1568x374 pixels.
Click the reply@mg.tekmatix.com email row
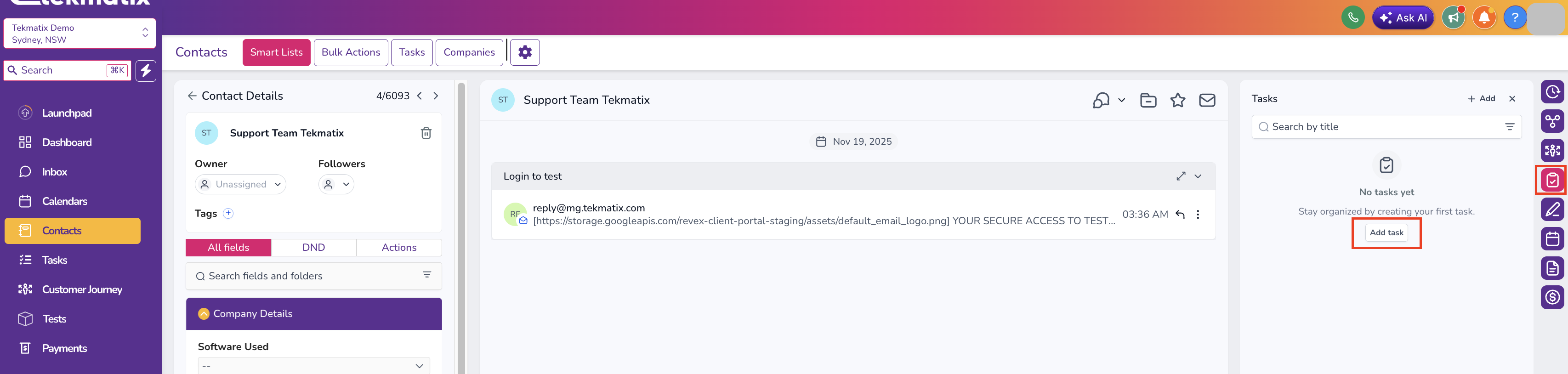853,215
